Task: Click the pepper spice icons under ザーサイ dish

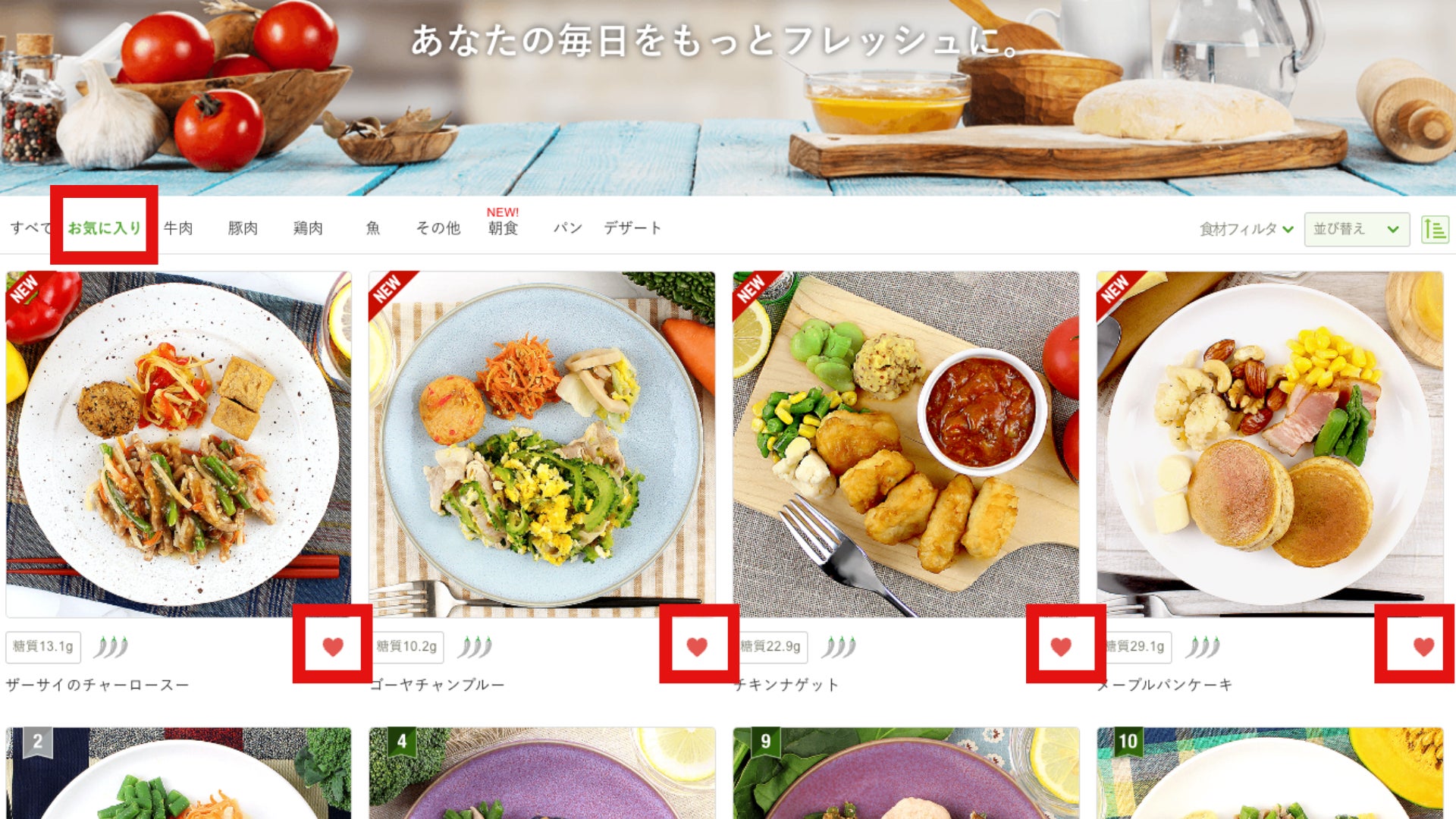Action: [x=111, y=647]
